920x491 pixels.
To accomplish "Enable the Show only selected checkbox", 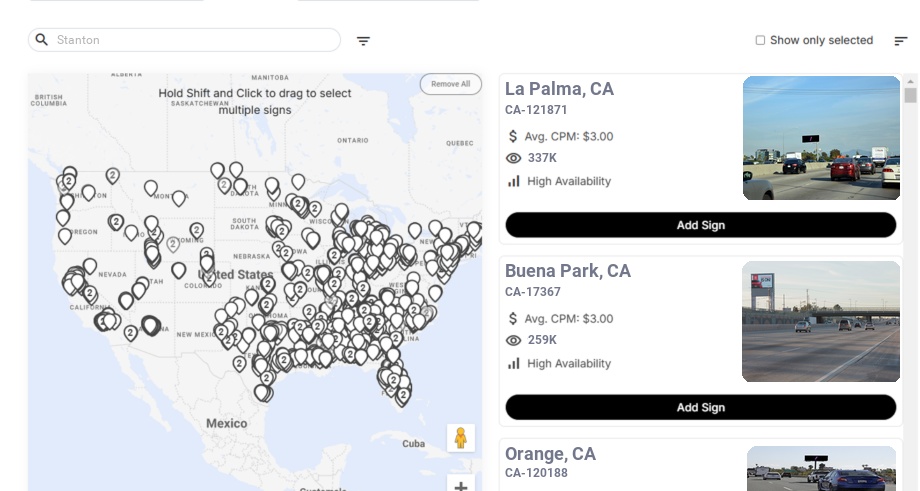I will 760,41.
